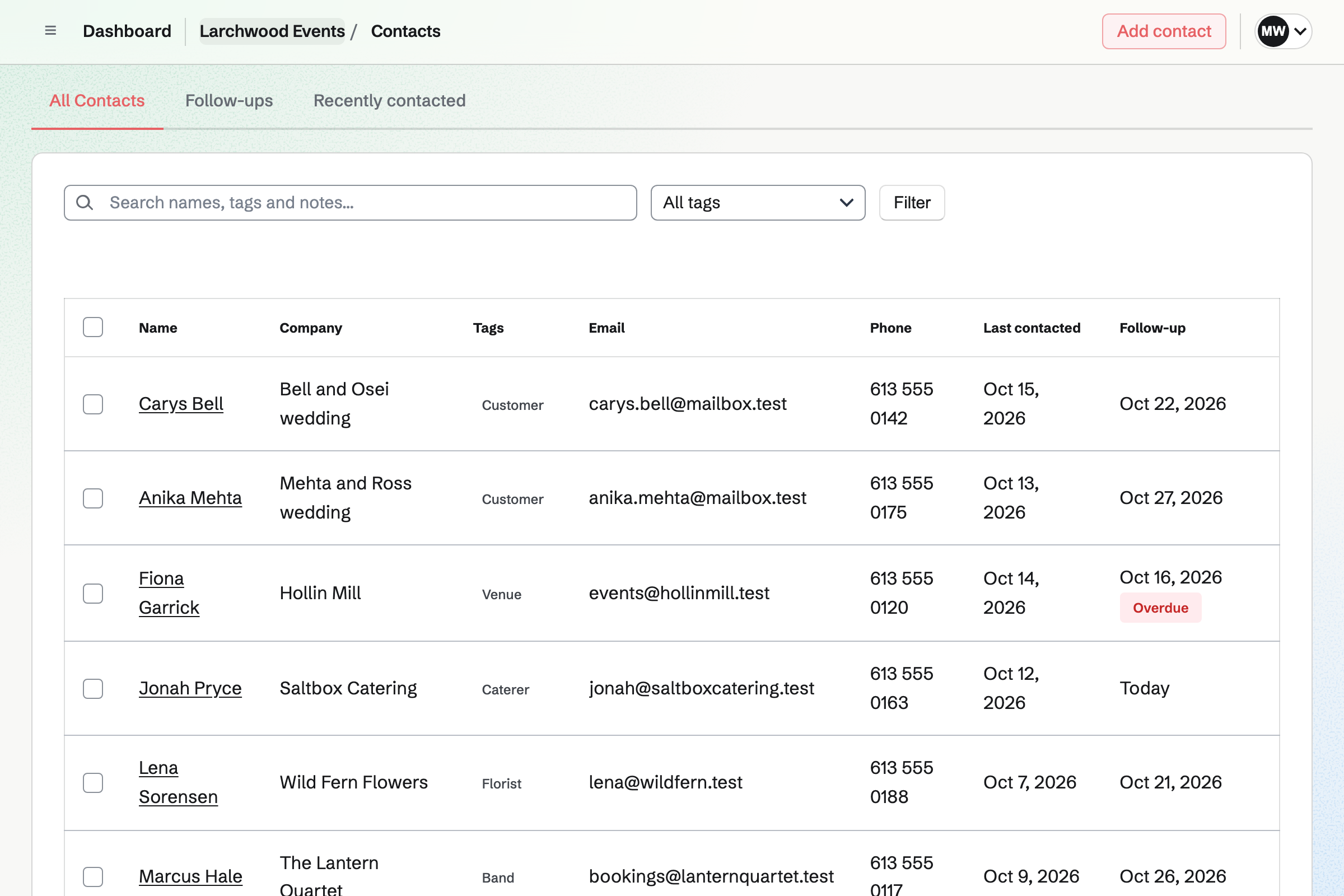Open Anika Mehta's contact page
Screen dimensions: 1344x896
[190, 498]
